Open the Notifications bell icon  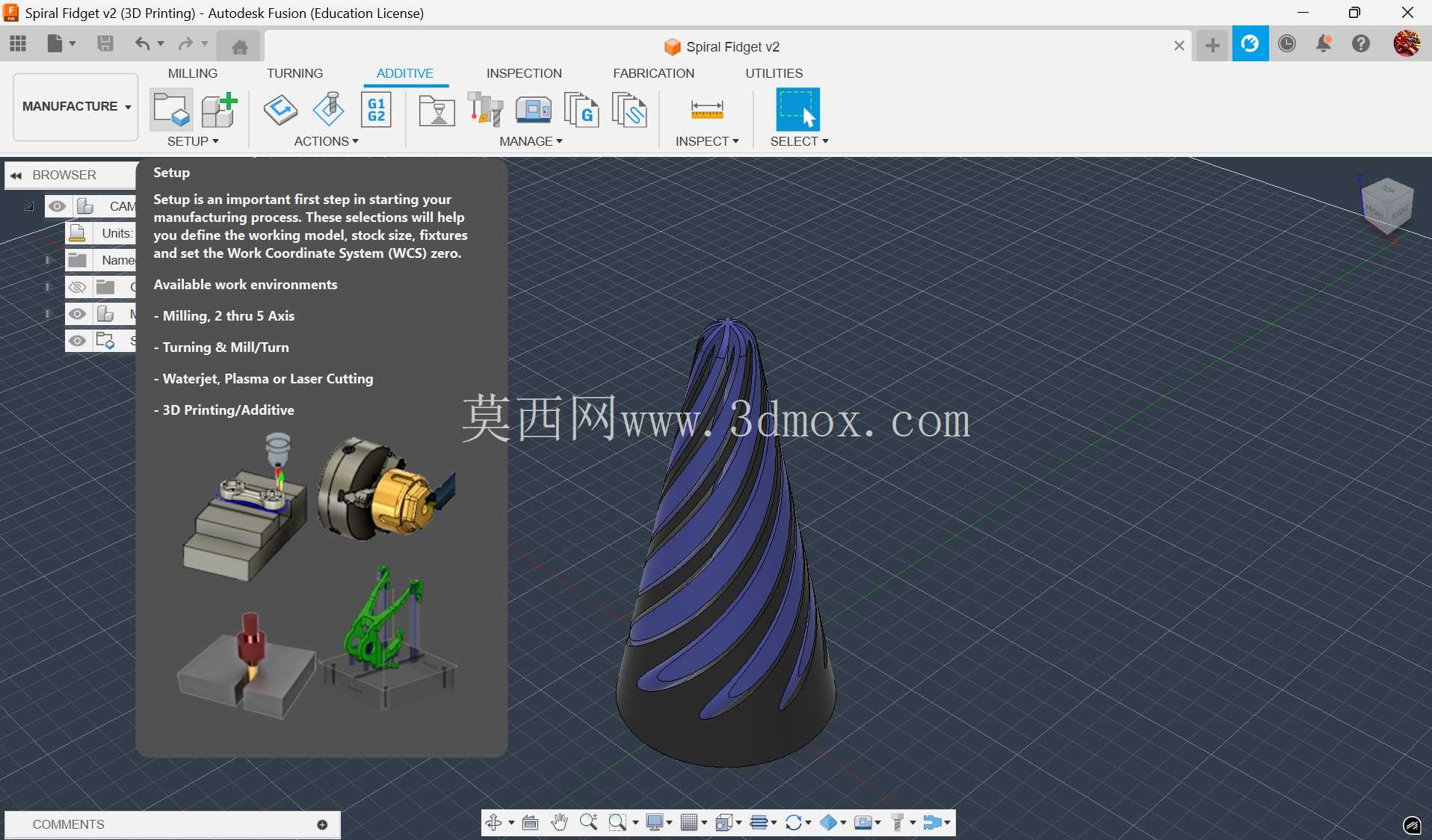[x=1324, y=44]
